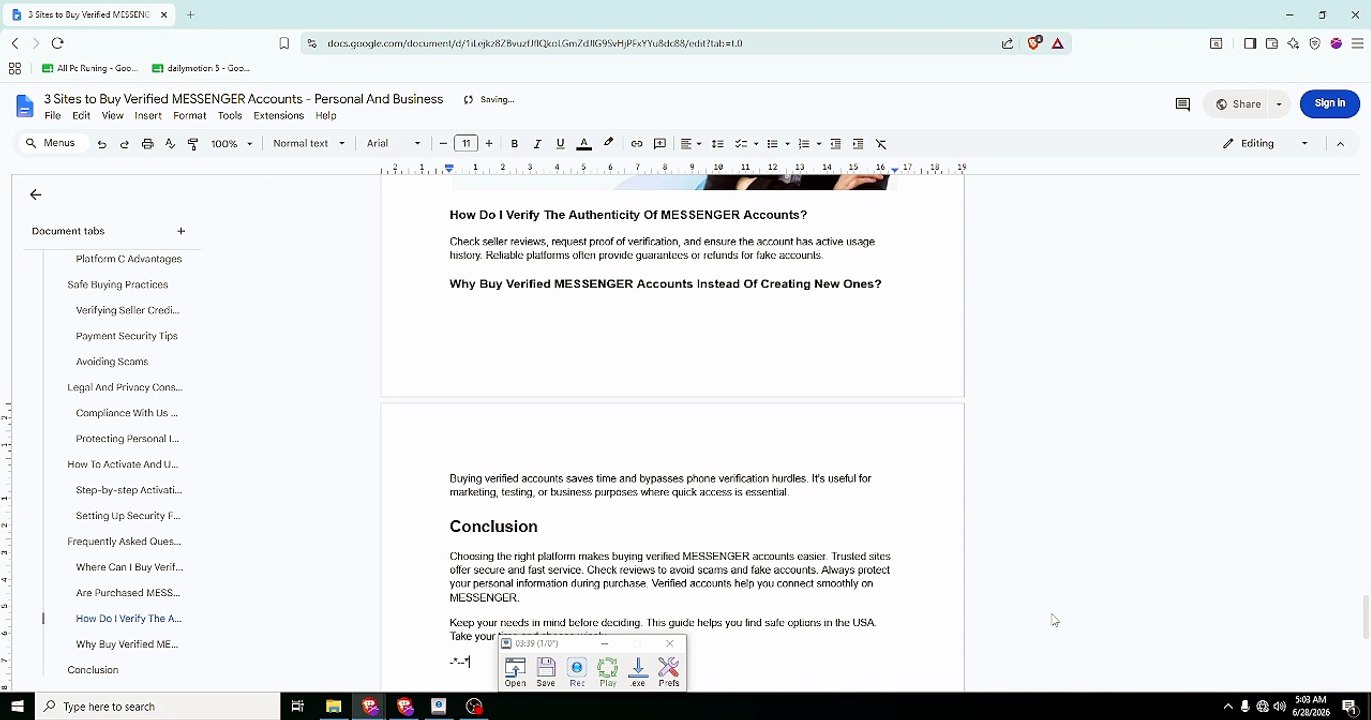Screen dimensions: 1371x720
Task: Jump to Conclusion in the outline
Action: [x=93, y=670]
